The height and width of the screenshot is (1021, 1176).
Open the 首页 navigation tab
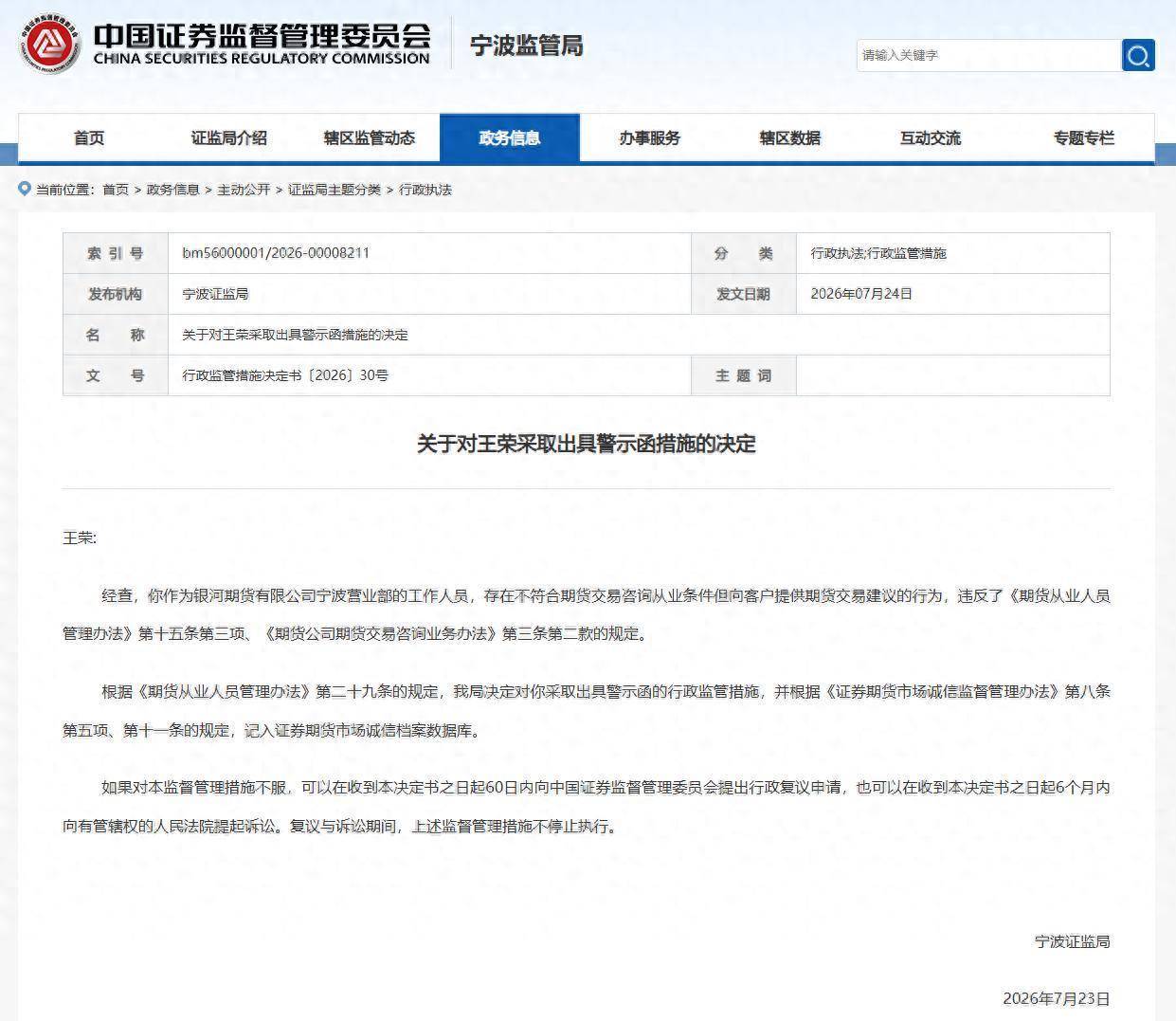[89, 138]
